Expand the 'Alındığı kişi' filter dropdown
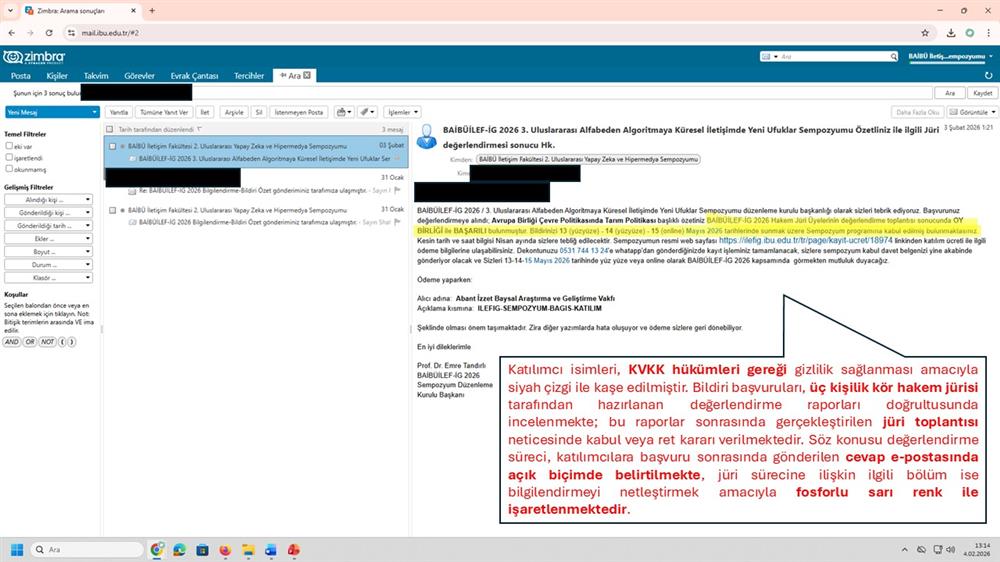This screenshot has height=562, width=1000. coord(49,199)
